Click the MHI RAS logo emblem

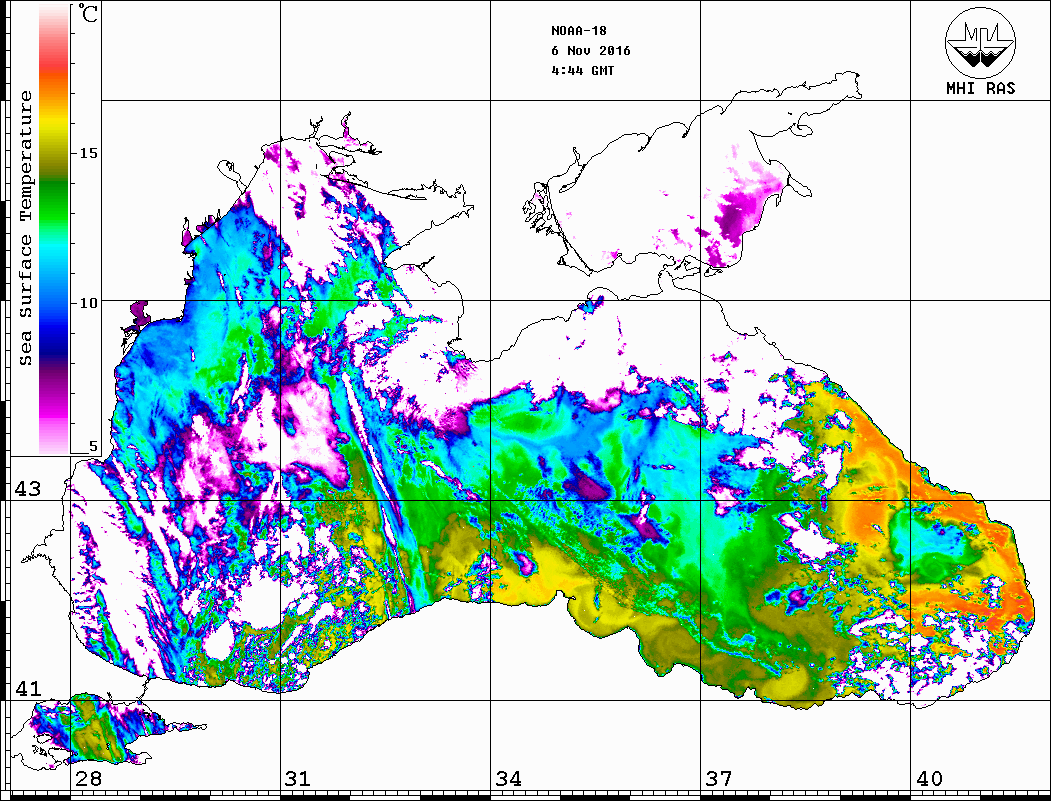tap(980, 42)
